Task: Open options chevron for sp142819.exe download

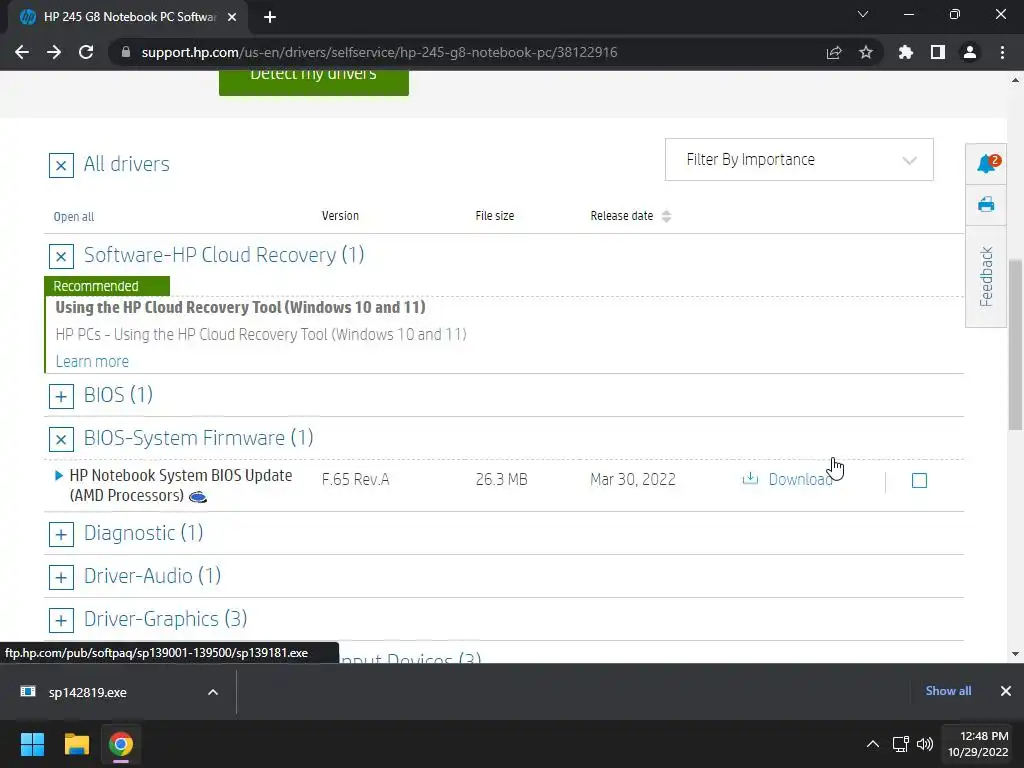Action: pyautogui.click(x=213, y=692)
